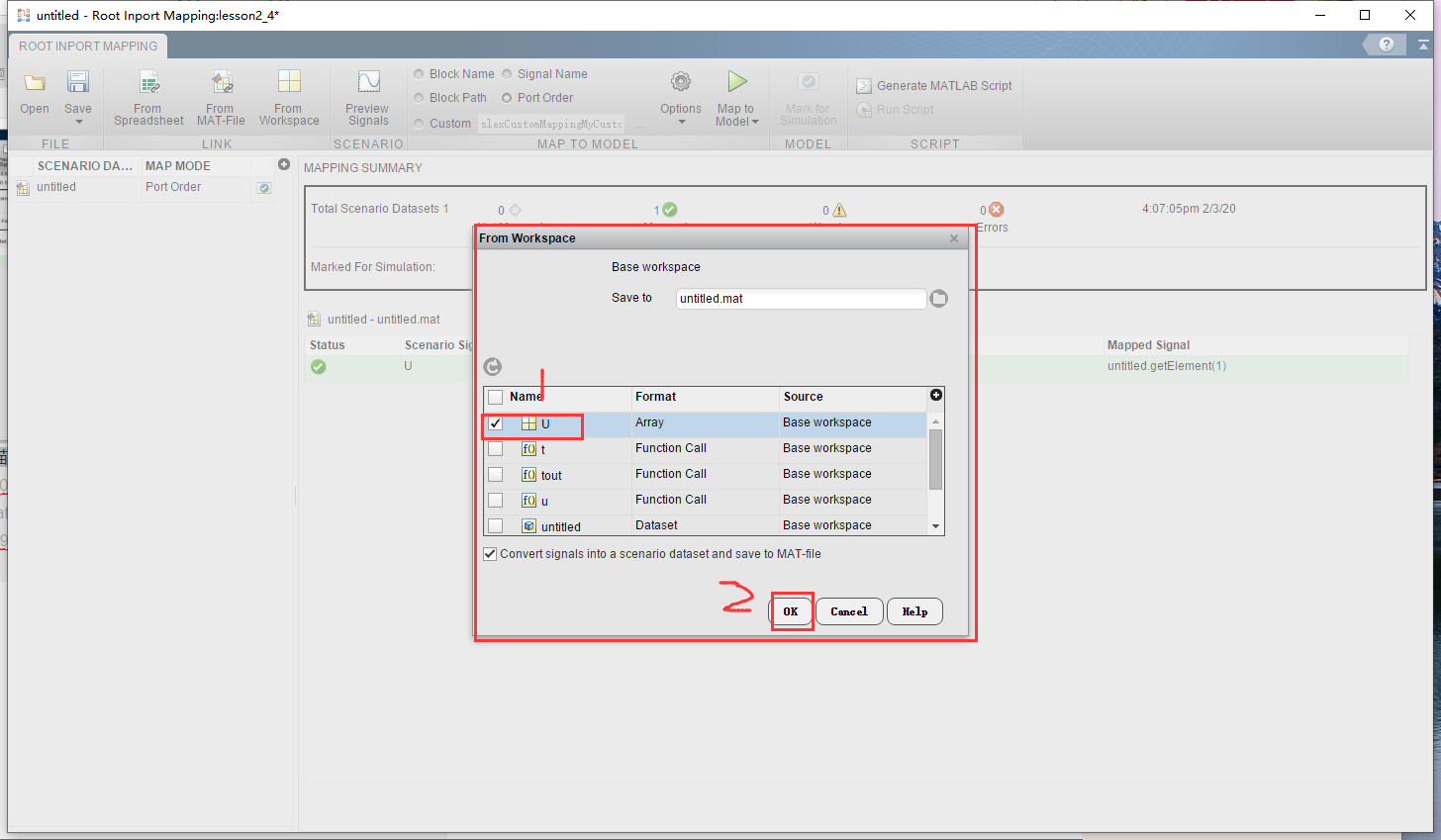Click inside the Save to filename field
The width and height of the screenshot is (1441, 840).
pos(800,298)
